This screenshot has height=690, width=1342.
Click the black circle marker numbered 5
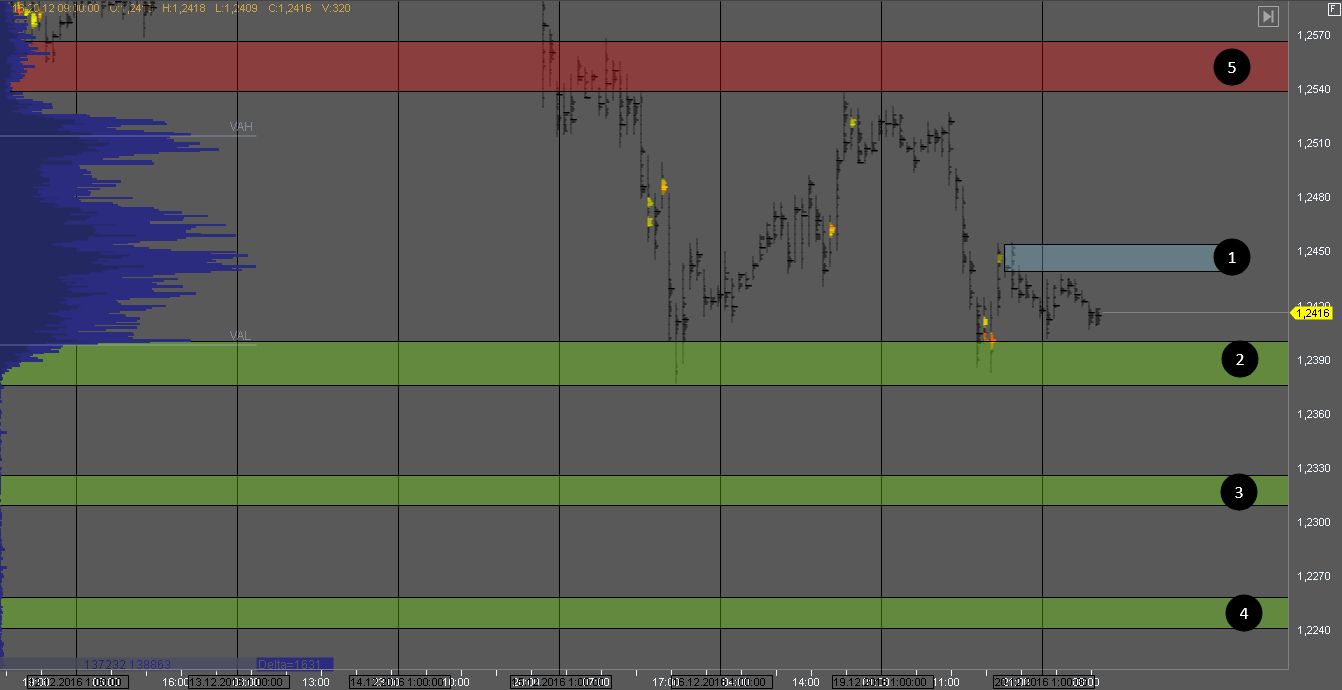[1231, 67]
